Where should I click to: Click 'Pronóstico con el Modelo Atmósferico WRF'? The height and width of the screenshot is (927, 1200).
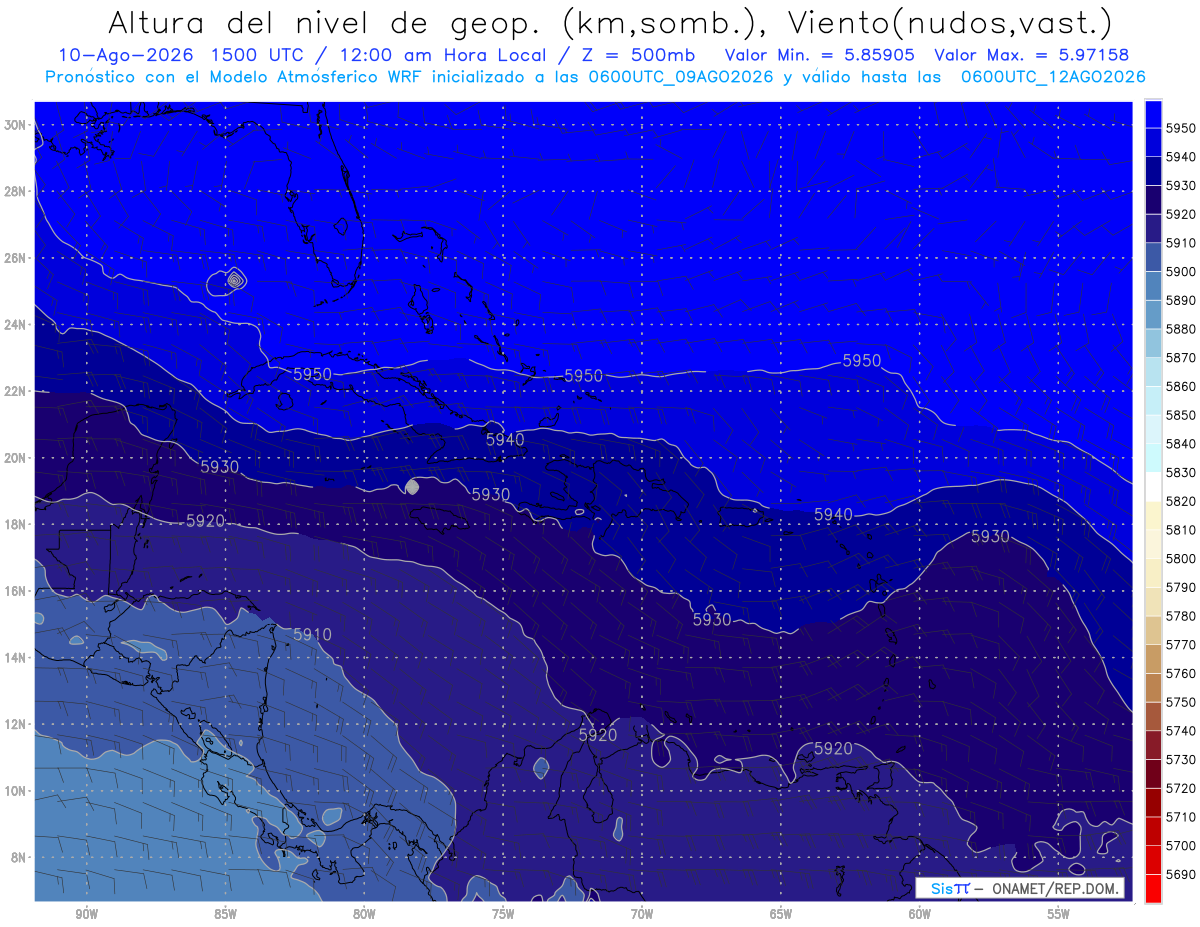click(x=235, y=77)
